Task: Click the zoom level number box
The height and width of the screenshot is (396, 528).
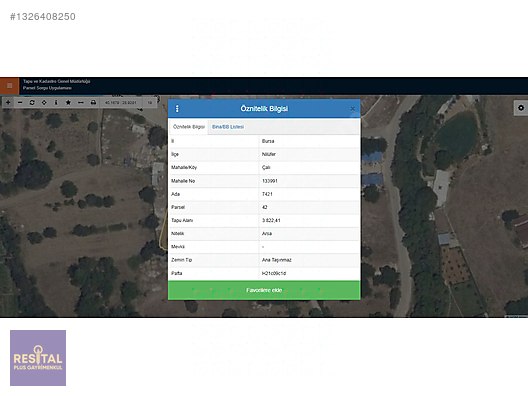Action: [x=150, y=102]
